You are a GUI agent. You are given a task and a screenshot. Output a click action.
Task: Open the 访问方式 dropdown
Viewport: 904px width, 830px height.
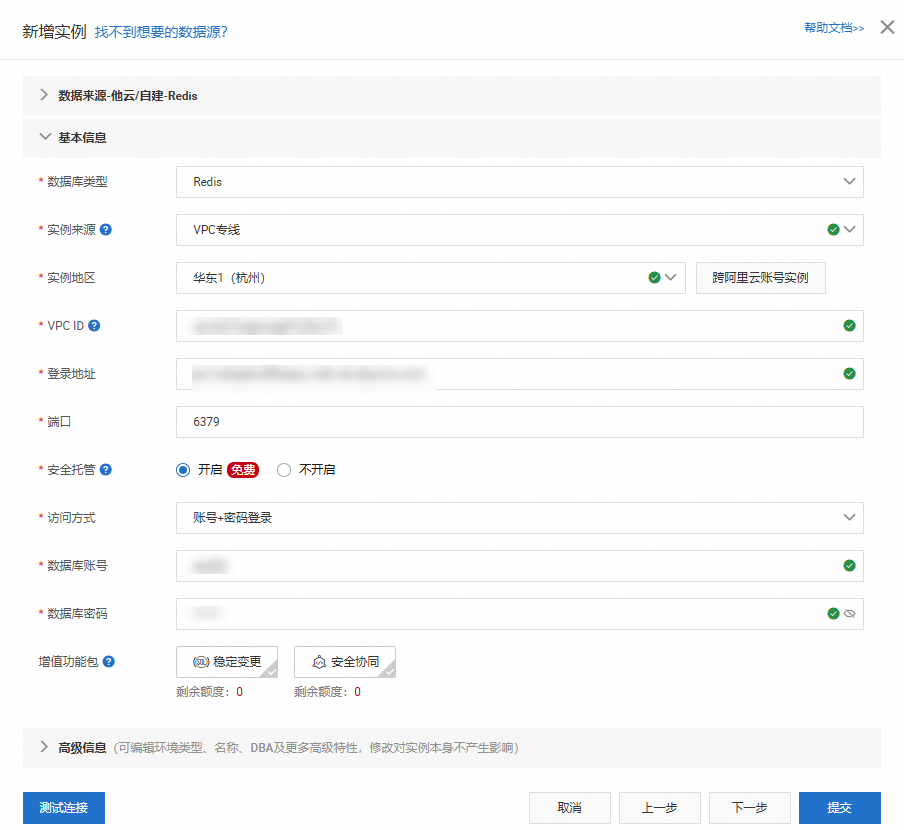pyautogui.click(x=519, y=518)
